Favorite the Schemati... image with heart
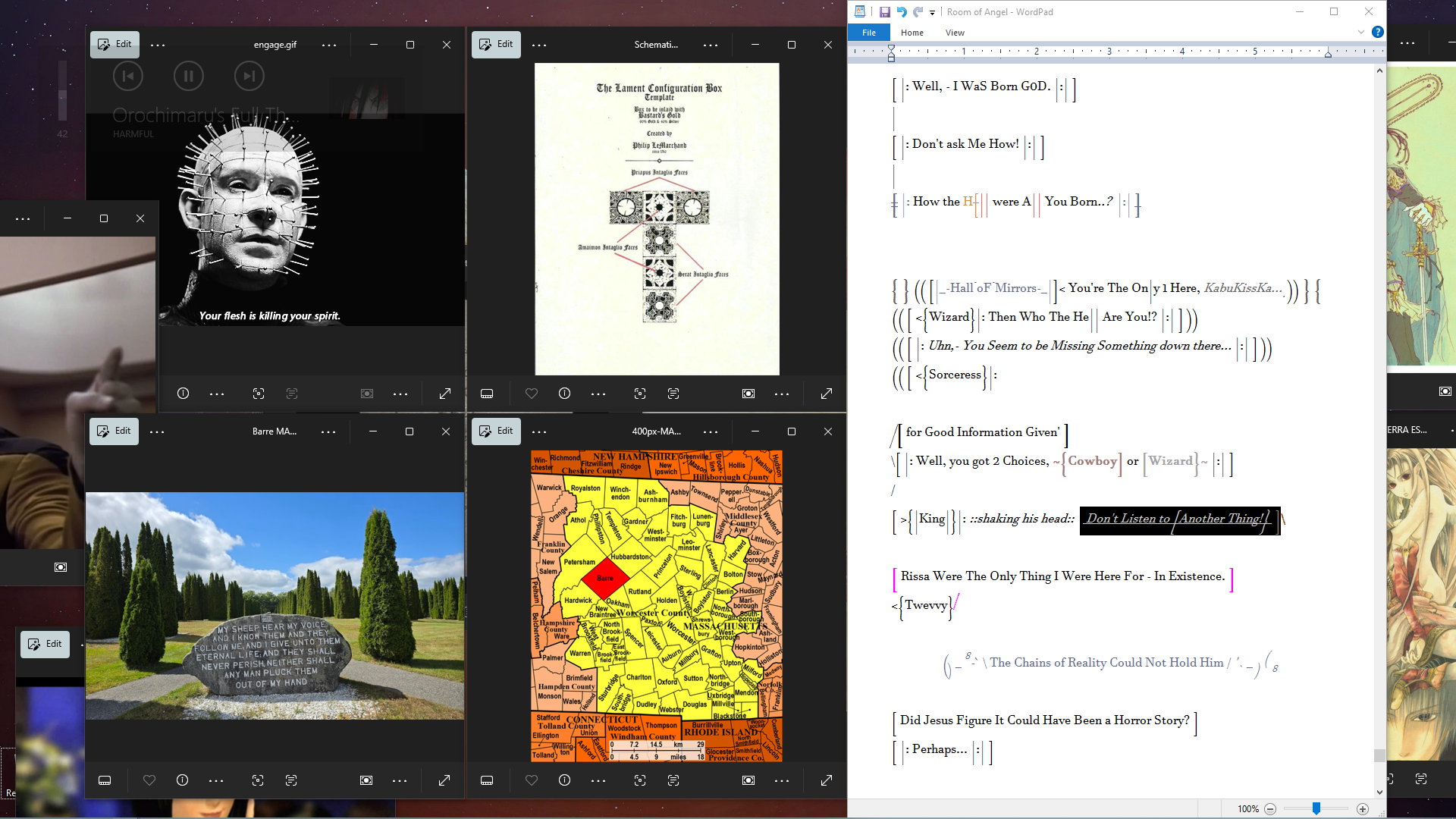This screenshot has height=819, width=1456. click(532, 394)
